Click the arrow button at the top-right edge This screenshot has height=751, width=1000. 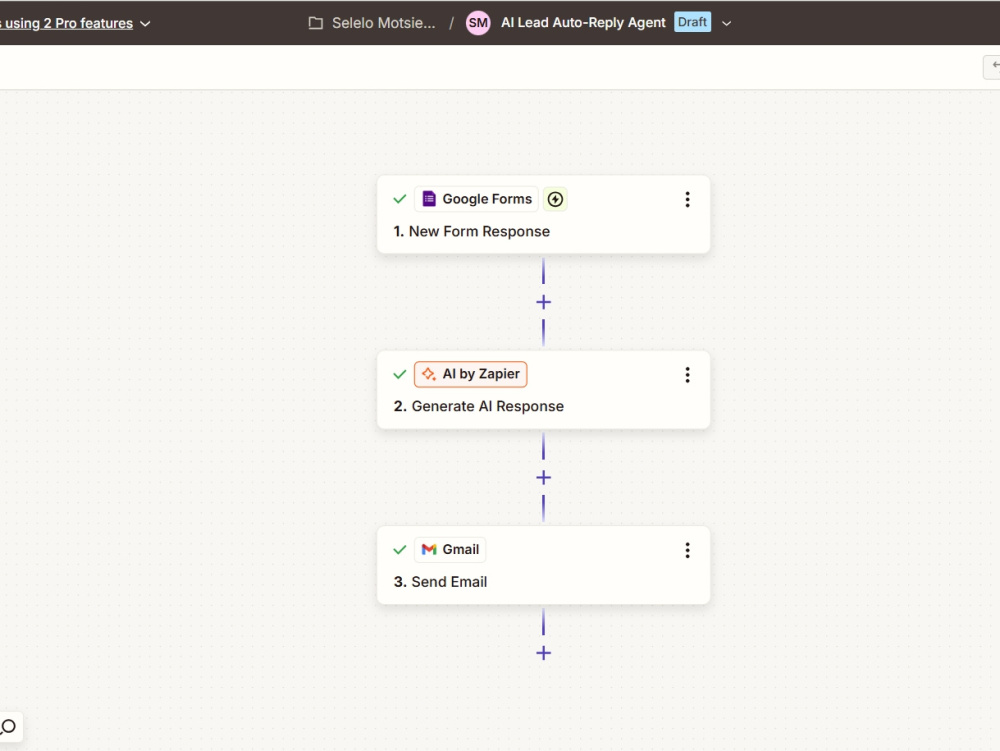(993, 66)
